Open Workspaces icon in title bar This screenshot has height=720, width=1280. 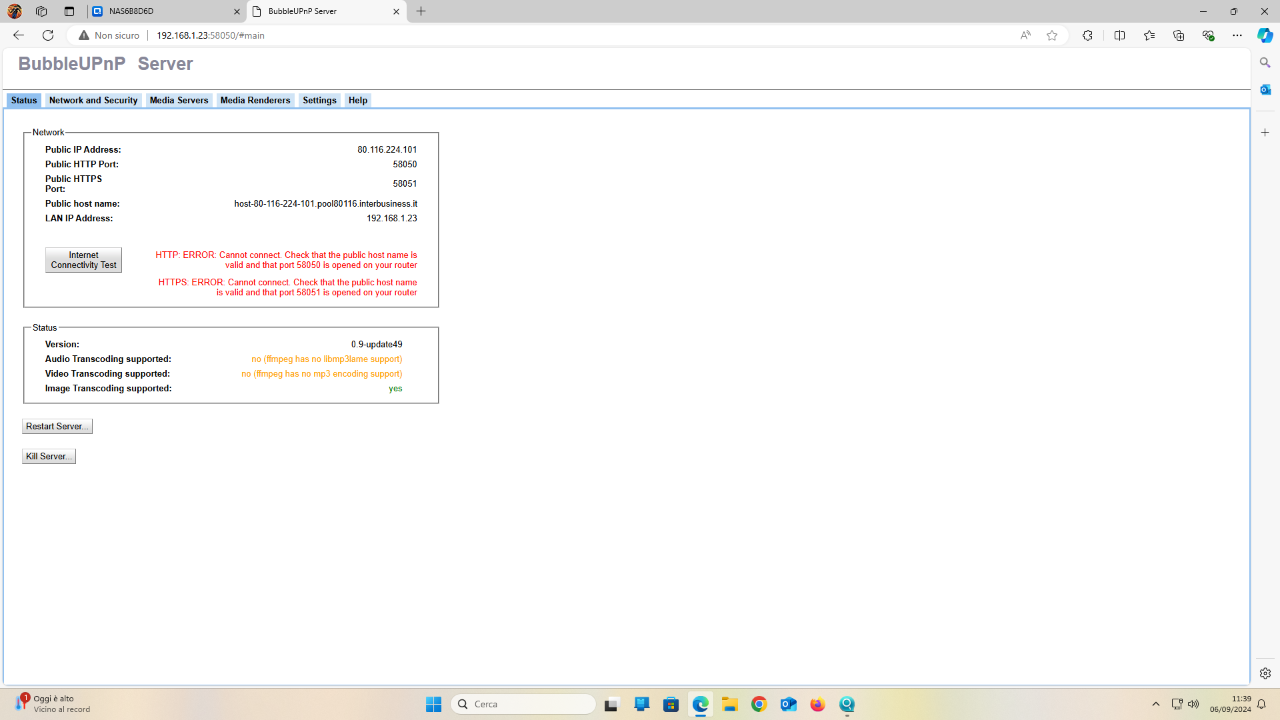(x=41, y=11)
